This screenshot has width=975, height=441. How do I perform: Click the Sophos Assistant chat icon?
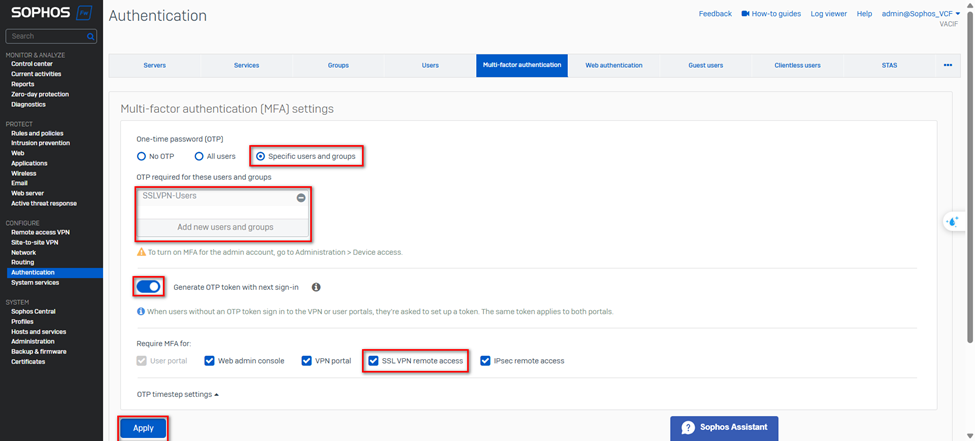(688, 428)
